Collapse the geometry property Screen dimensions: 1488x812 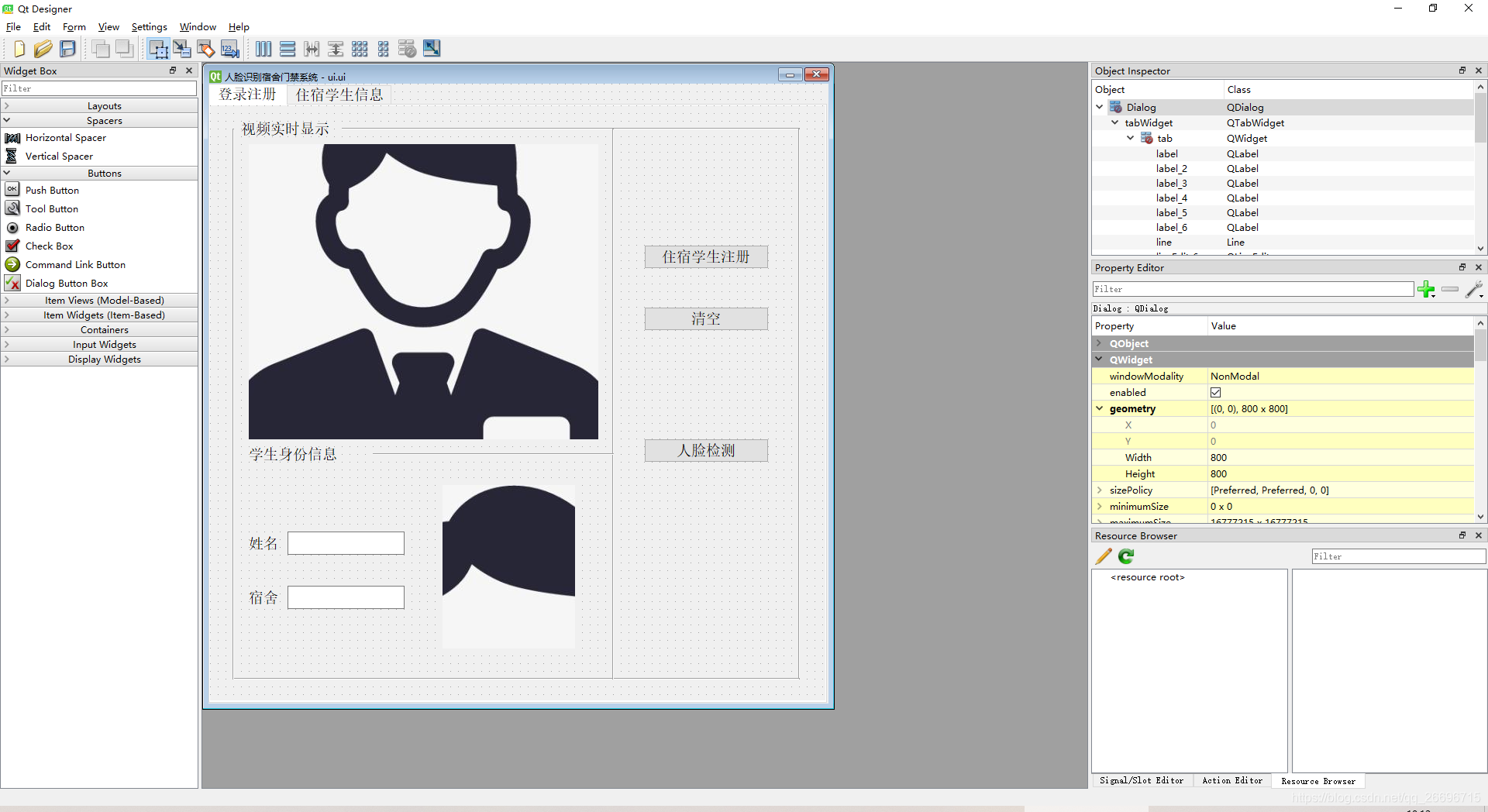(1099, 408)
